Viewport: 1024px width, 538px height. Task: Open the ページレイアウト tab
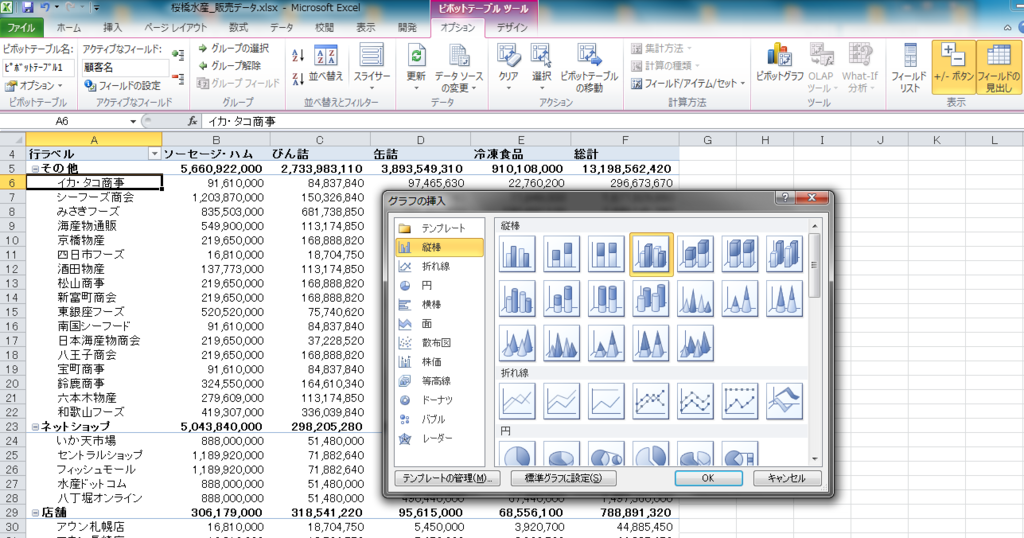coord(175,27)
